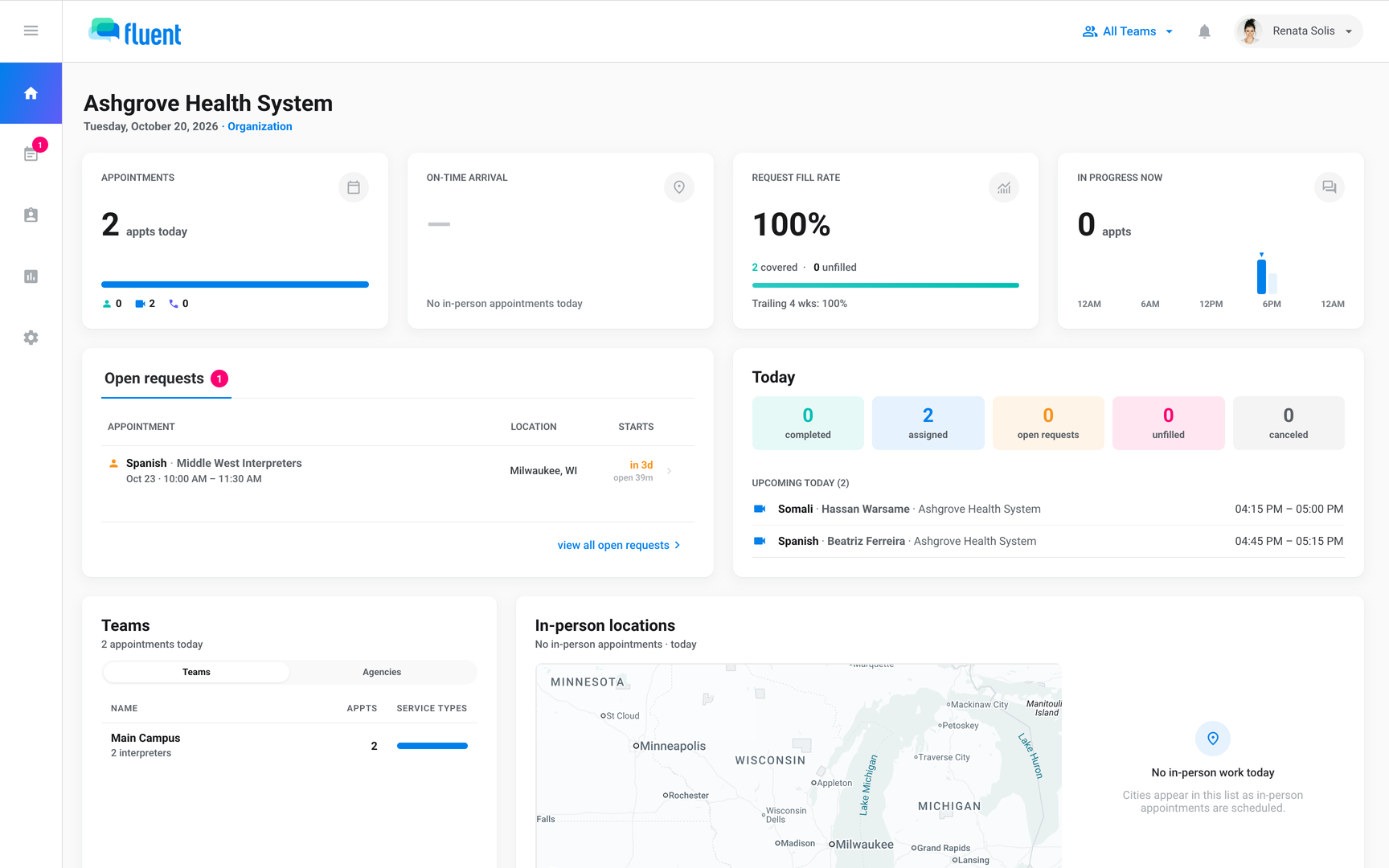Click '04:15 PM – 05:00 PM' time
This screenshot has height=868, width=1389.
coord(1289,509)
